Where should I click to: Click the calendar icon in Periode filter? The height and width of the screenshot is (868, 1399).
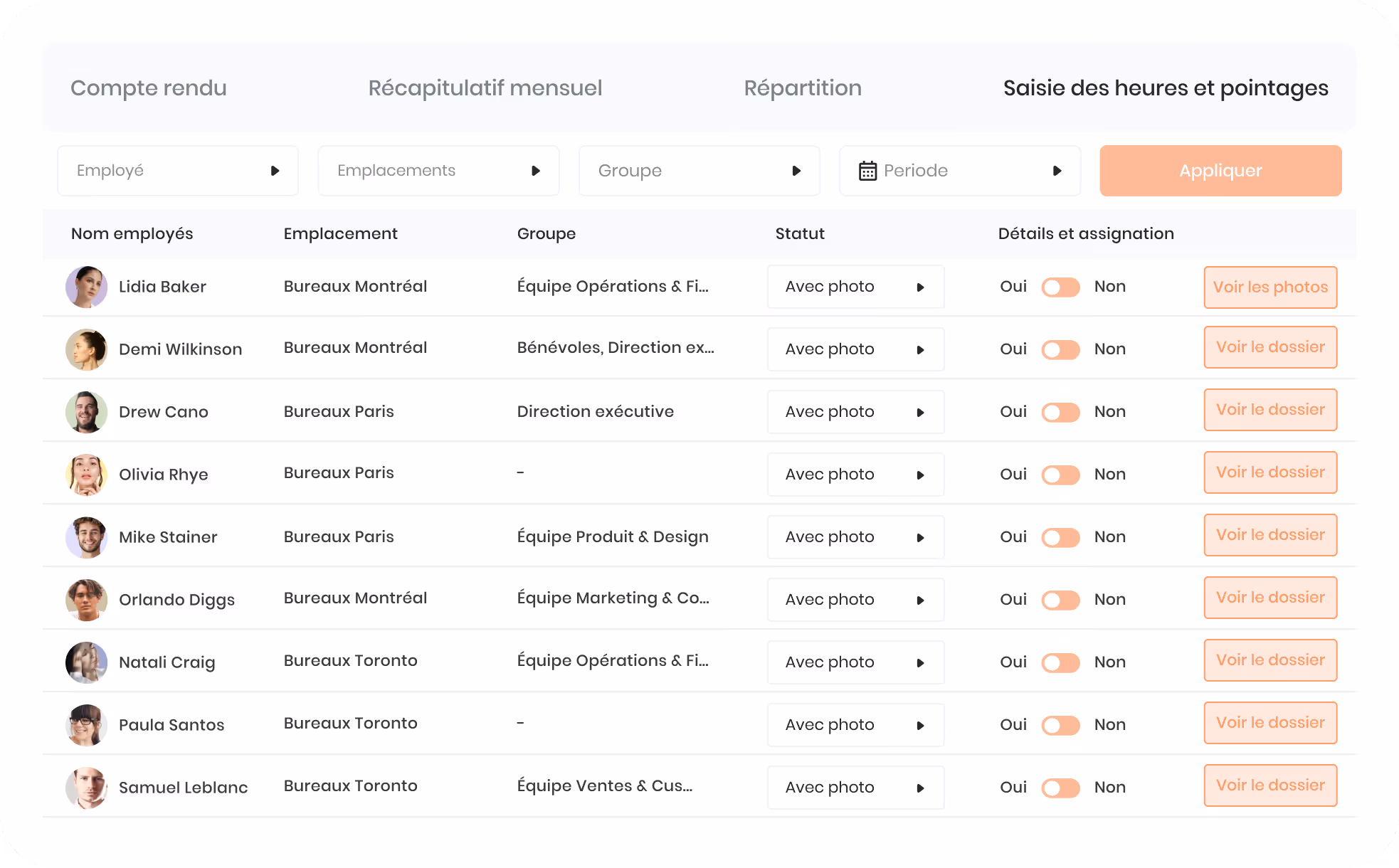pos(867,171)
